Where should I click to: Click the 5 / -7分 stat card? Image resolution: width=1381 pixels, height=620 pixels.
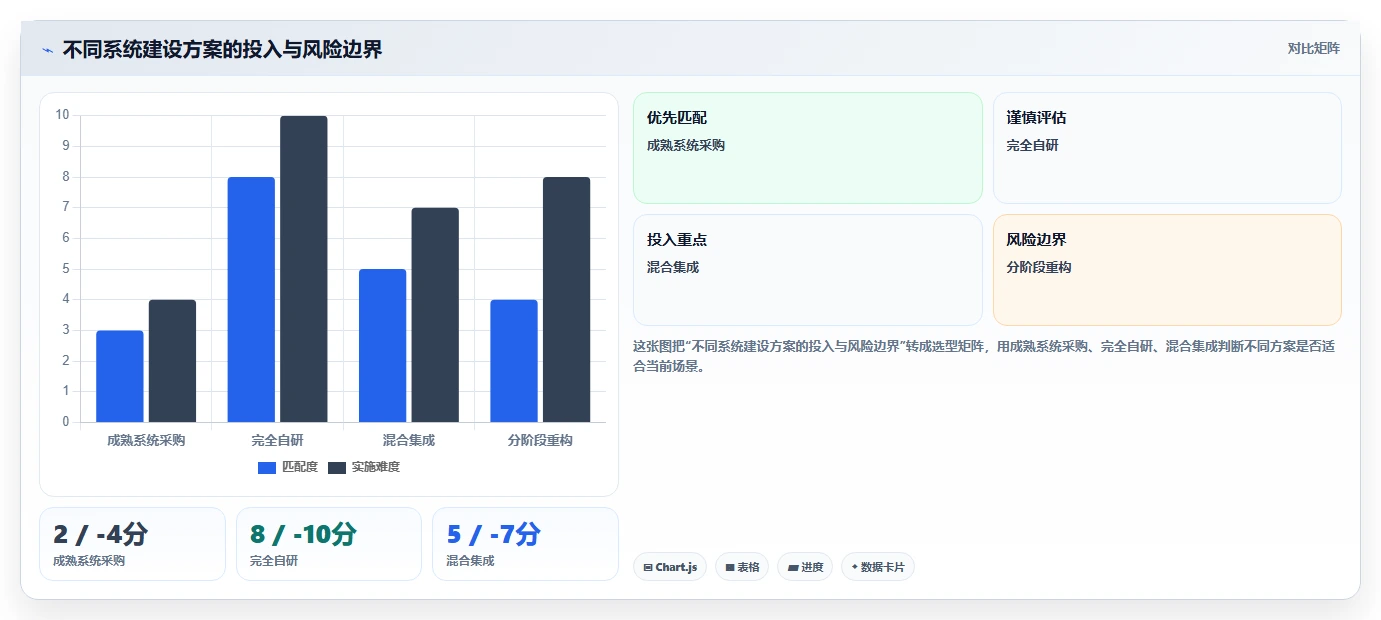[x=525, y=544]
